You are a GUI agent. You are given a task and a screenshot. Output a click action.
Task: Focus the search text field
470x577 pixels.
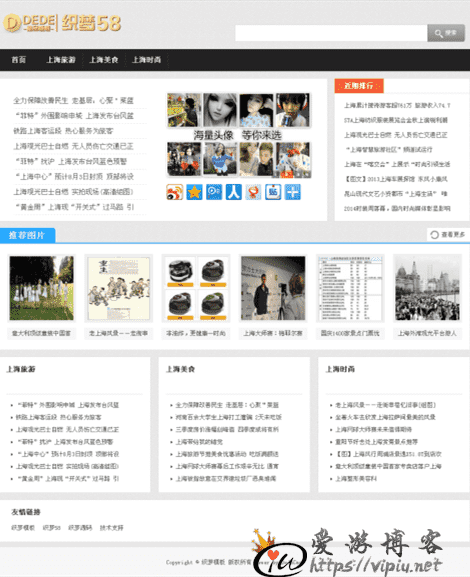331,33
